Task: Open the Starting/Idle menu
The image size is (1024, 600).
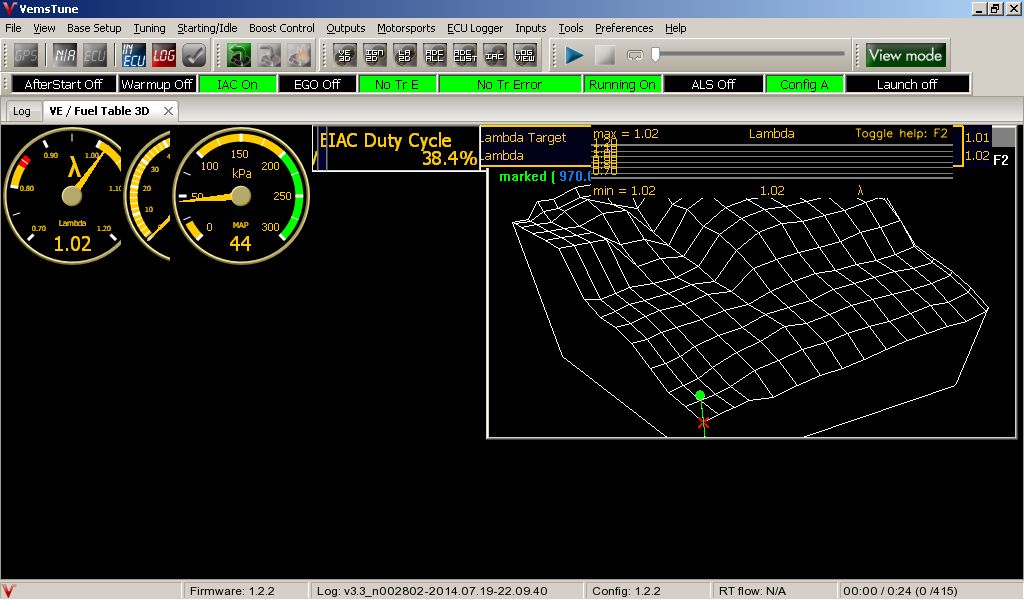Action: tap(207, 28)
